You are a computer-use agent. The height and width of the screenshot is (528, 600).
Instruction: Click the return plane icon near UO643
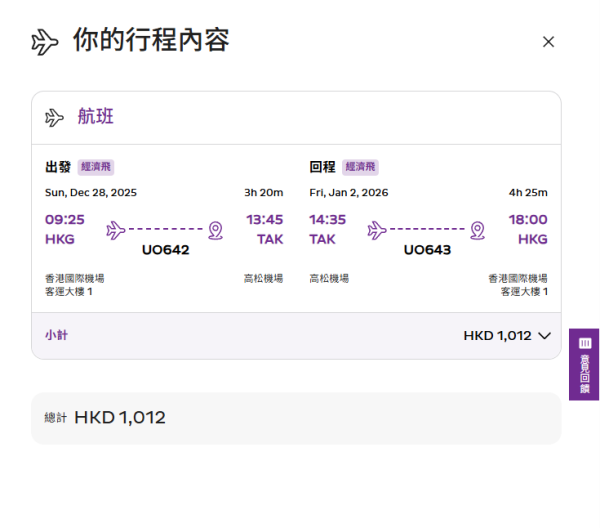click(377, 230)
